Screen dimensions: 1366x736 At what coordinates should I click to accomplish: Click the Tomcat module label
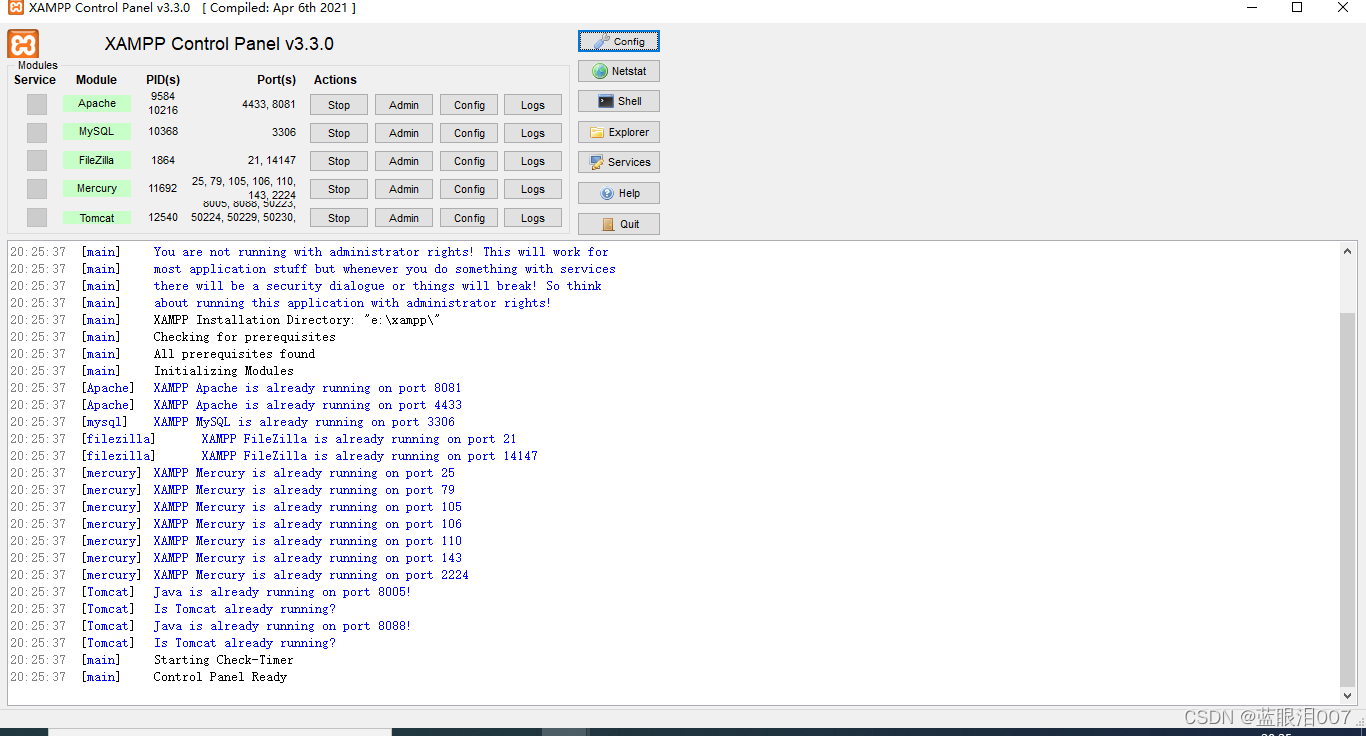point(97,218)
